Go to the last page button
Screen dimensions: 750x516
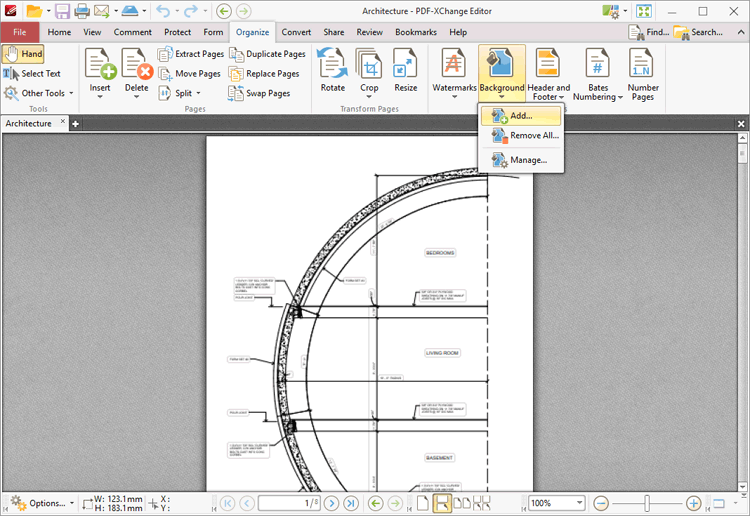(351, 503)
